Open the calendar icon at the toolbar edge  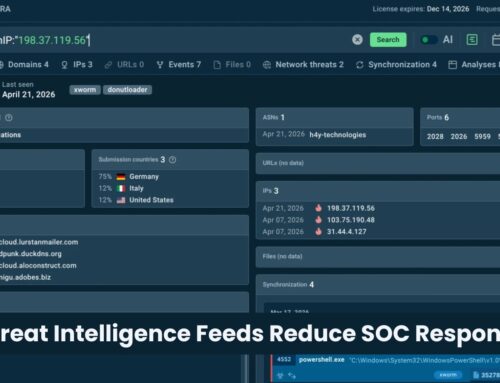click(x=496, y=40)
